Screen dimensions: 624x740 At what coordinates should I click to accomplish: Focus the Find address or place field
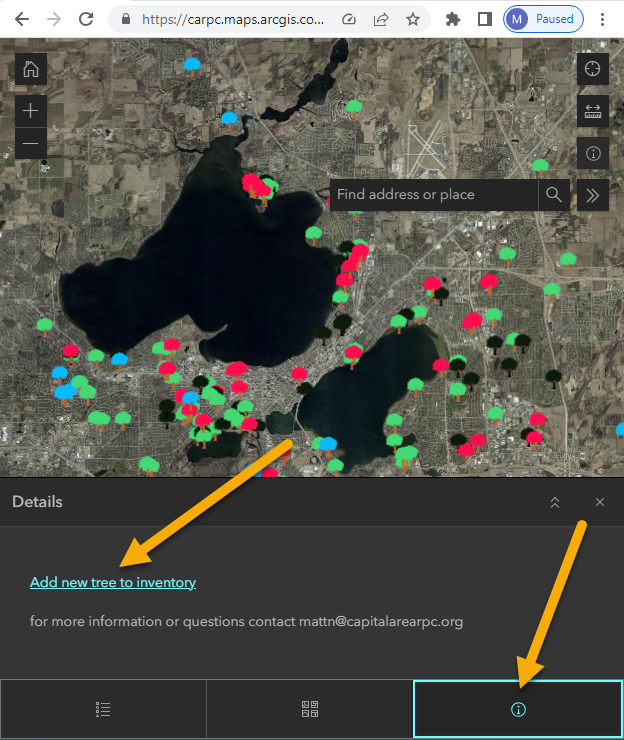point(434,194)
